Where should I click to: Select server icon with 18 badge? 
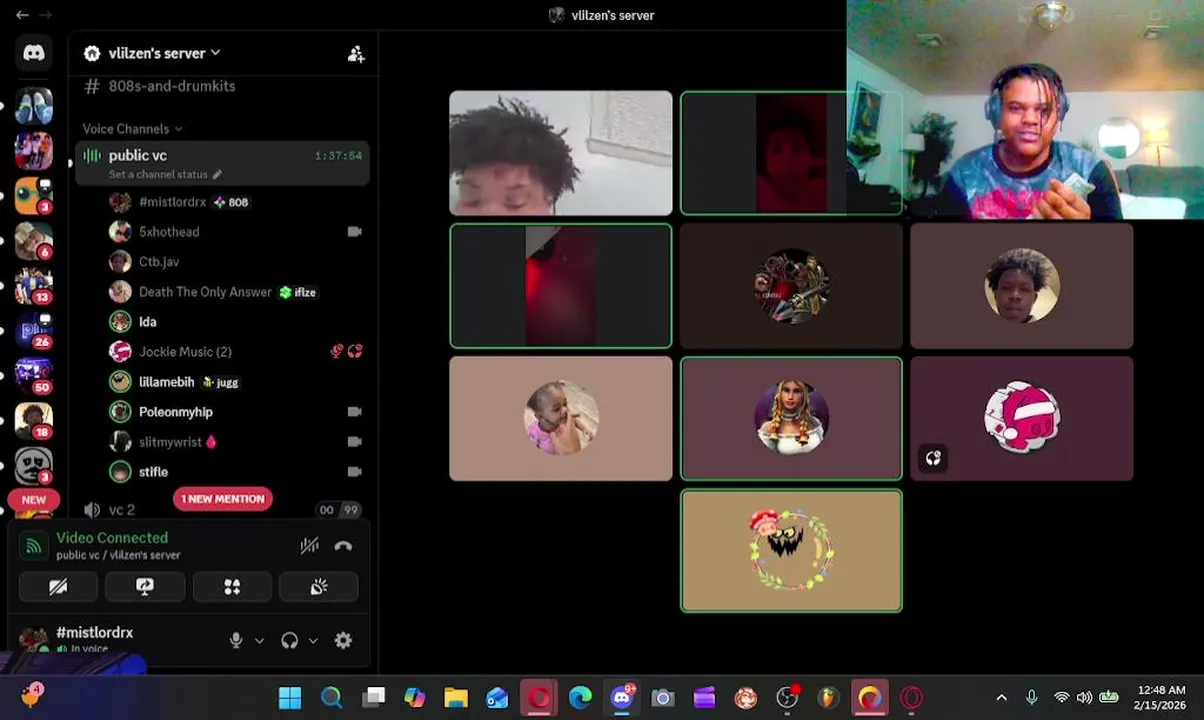coord(33,422)
